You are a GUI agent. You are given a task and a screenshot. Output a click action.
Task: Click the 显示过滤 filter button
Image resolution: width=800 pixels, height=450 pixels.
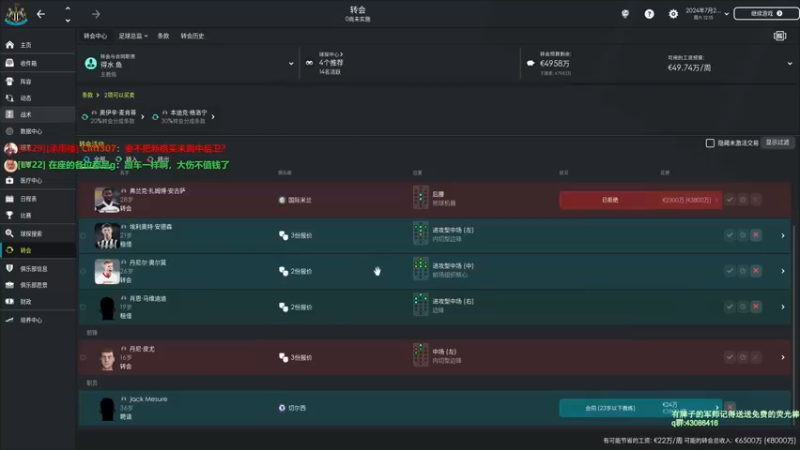pos(778,143)
